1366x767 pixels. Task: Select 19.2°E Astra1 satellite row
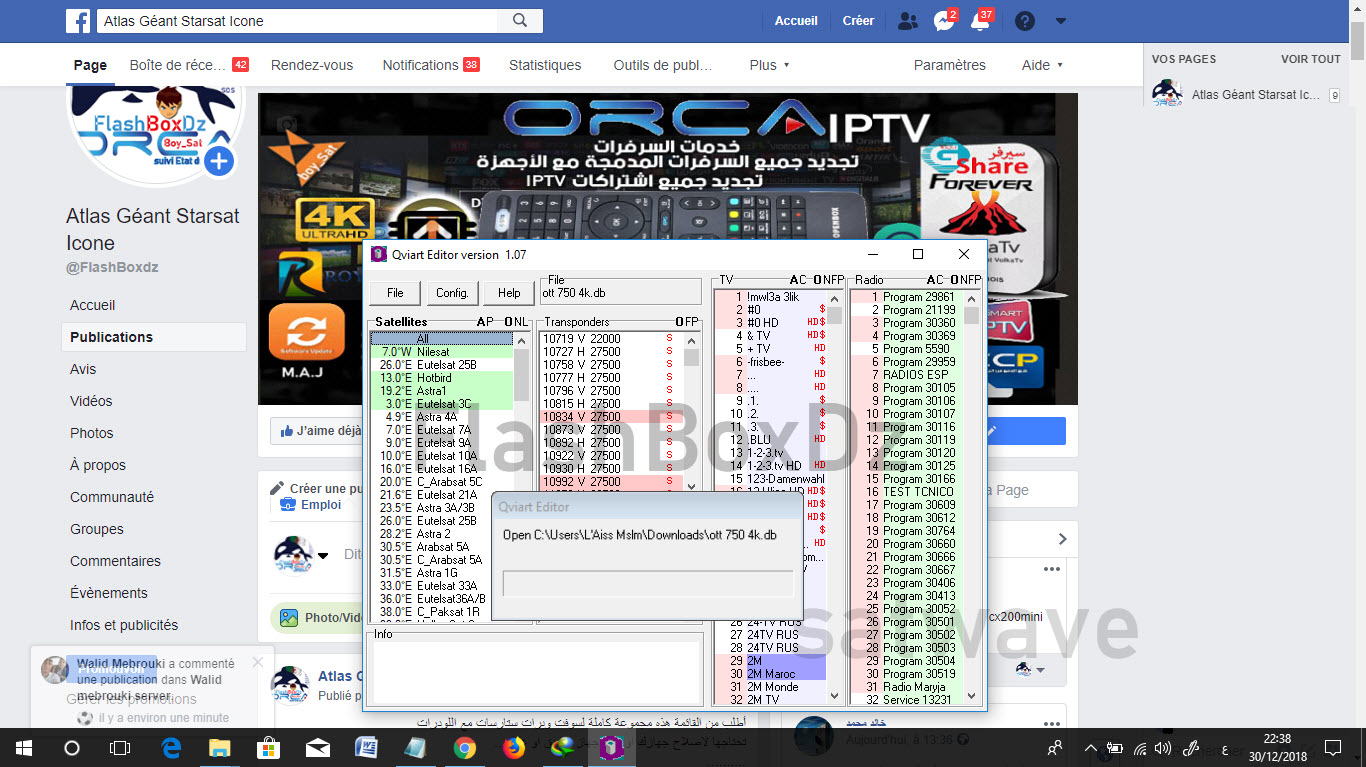pos(442,391)
